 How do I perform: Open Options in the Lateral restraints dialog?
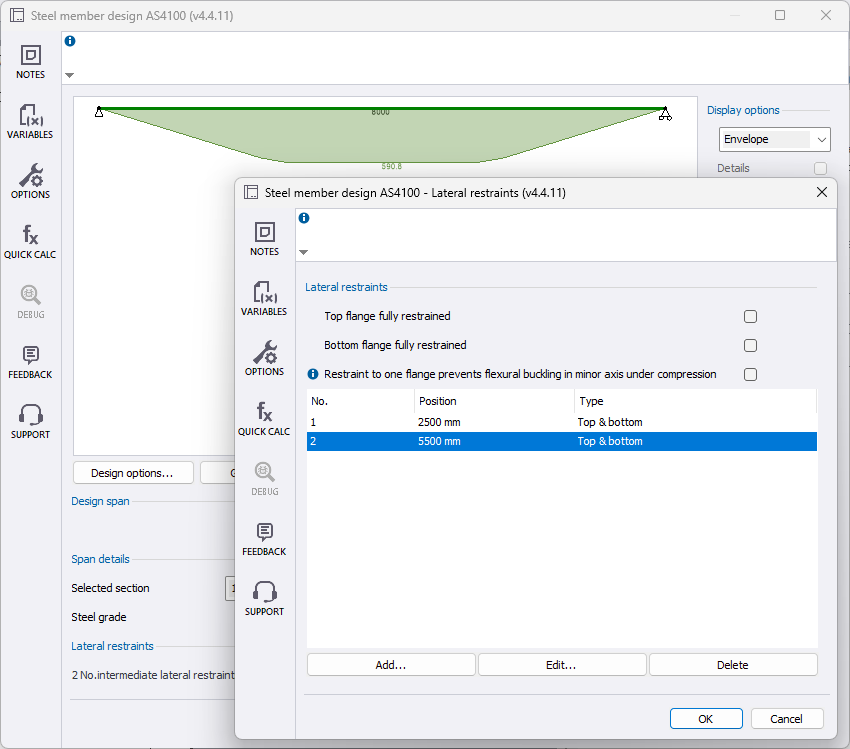click(x=264, y=359)
